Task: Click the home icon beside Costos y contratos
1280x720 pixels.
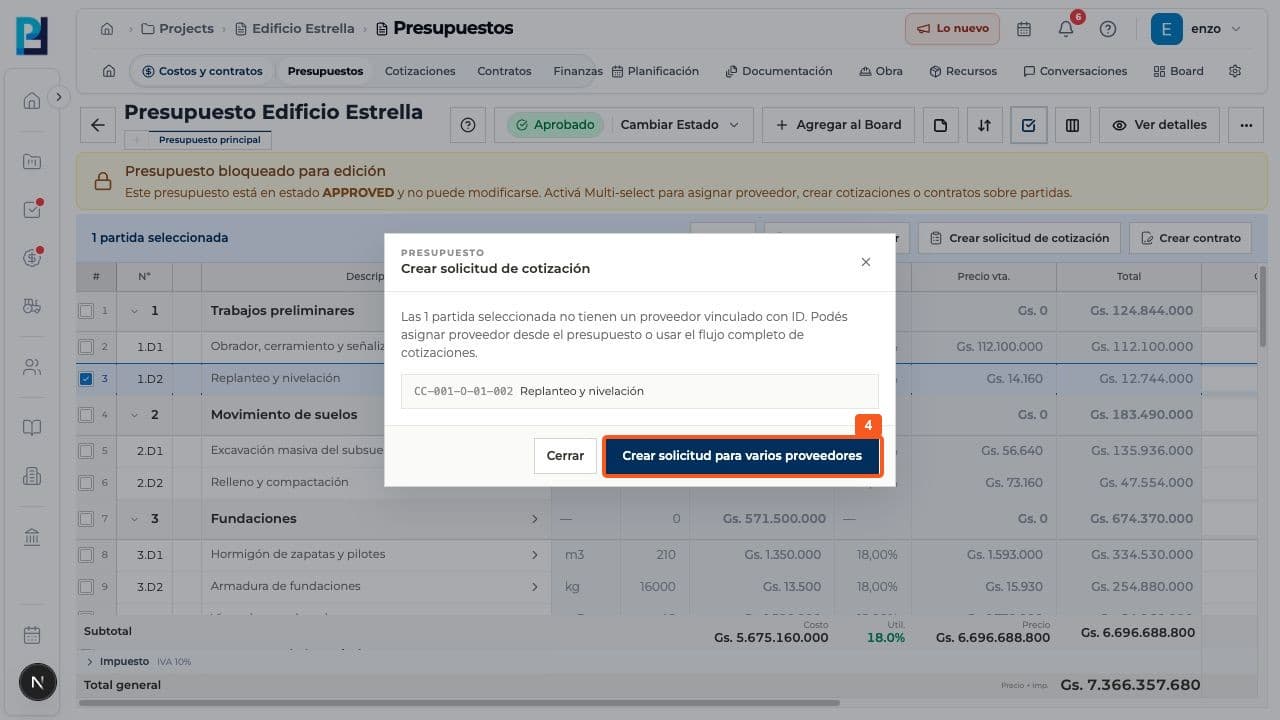Action: (x=109, y=71)
